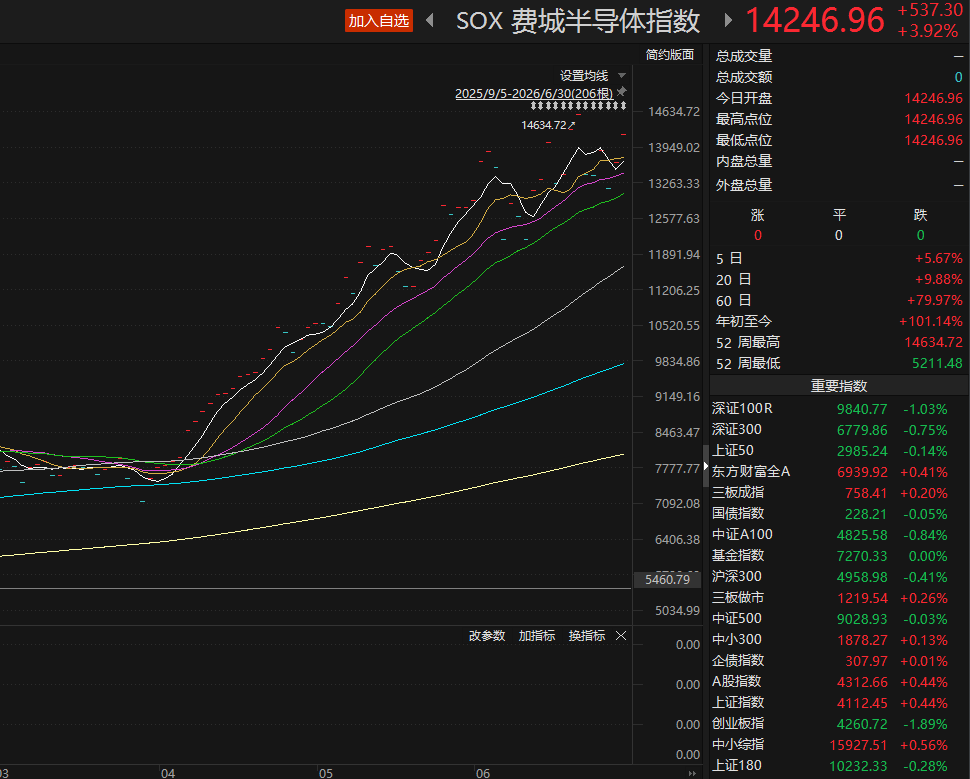Click the row of diamond event markers
The height and width of the screenshot is (779, 970).
point(578,106)
